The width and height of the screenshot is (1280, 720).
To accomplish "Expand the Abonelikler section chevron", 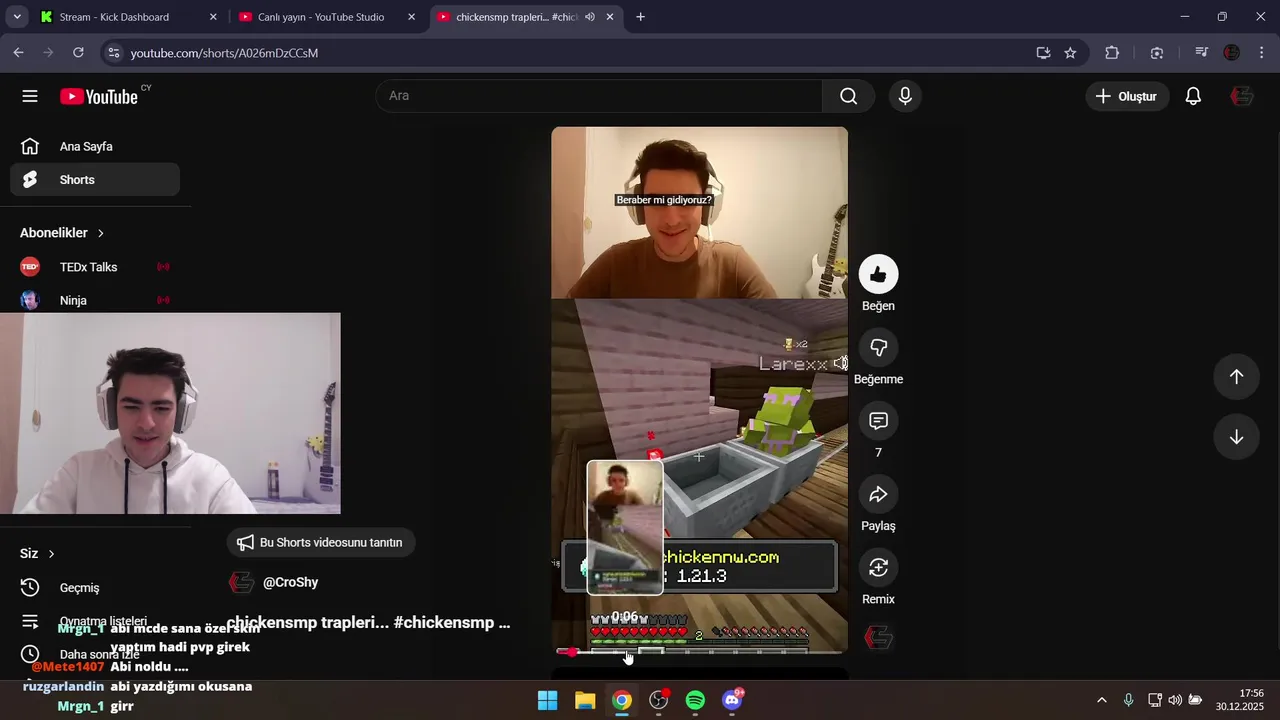I will pyautogui.click(x=101, y=233).
